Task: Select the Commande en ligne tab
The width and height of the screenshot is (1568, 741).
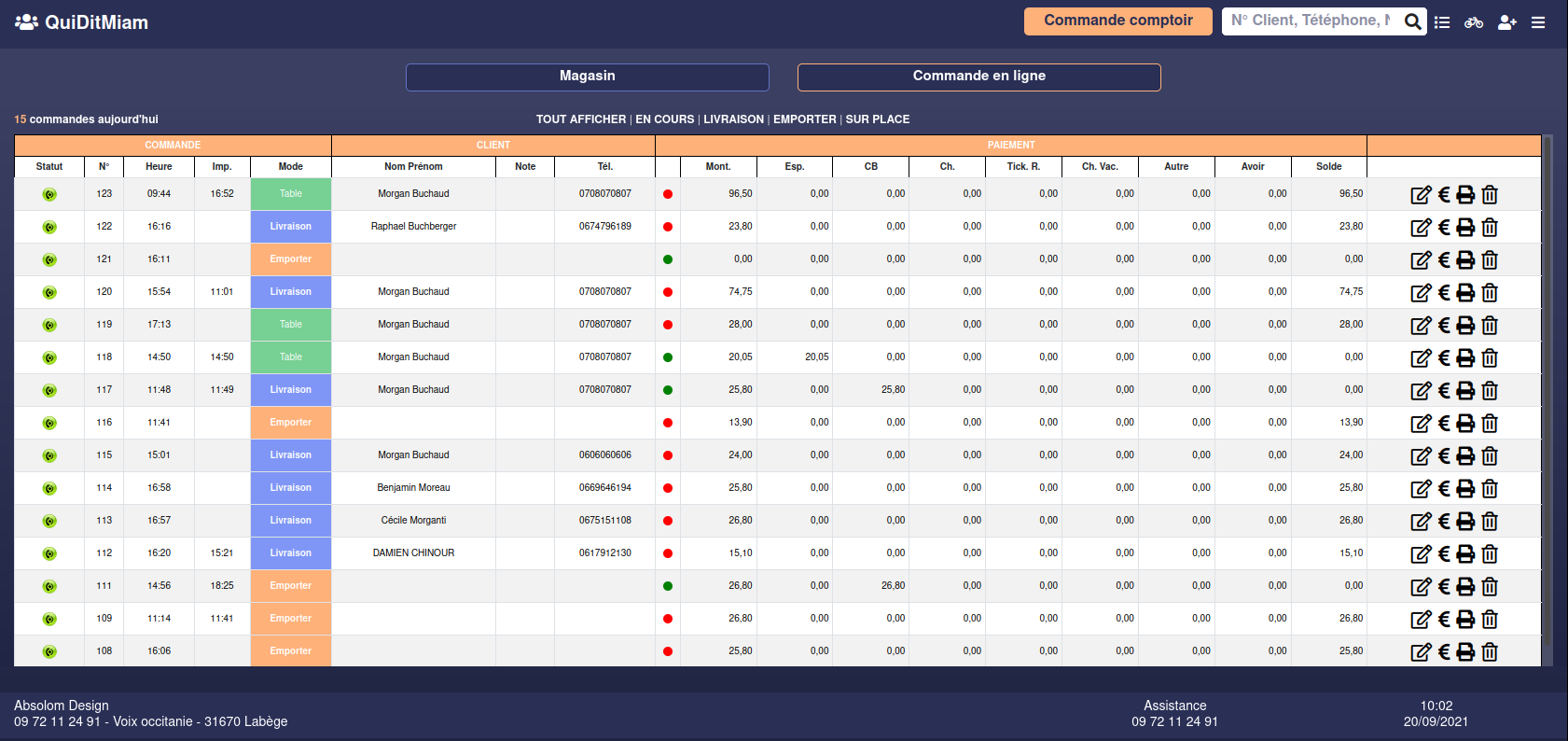Action: pos(979,77)
